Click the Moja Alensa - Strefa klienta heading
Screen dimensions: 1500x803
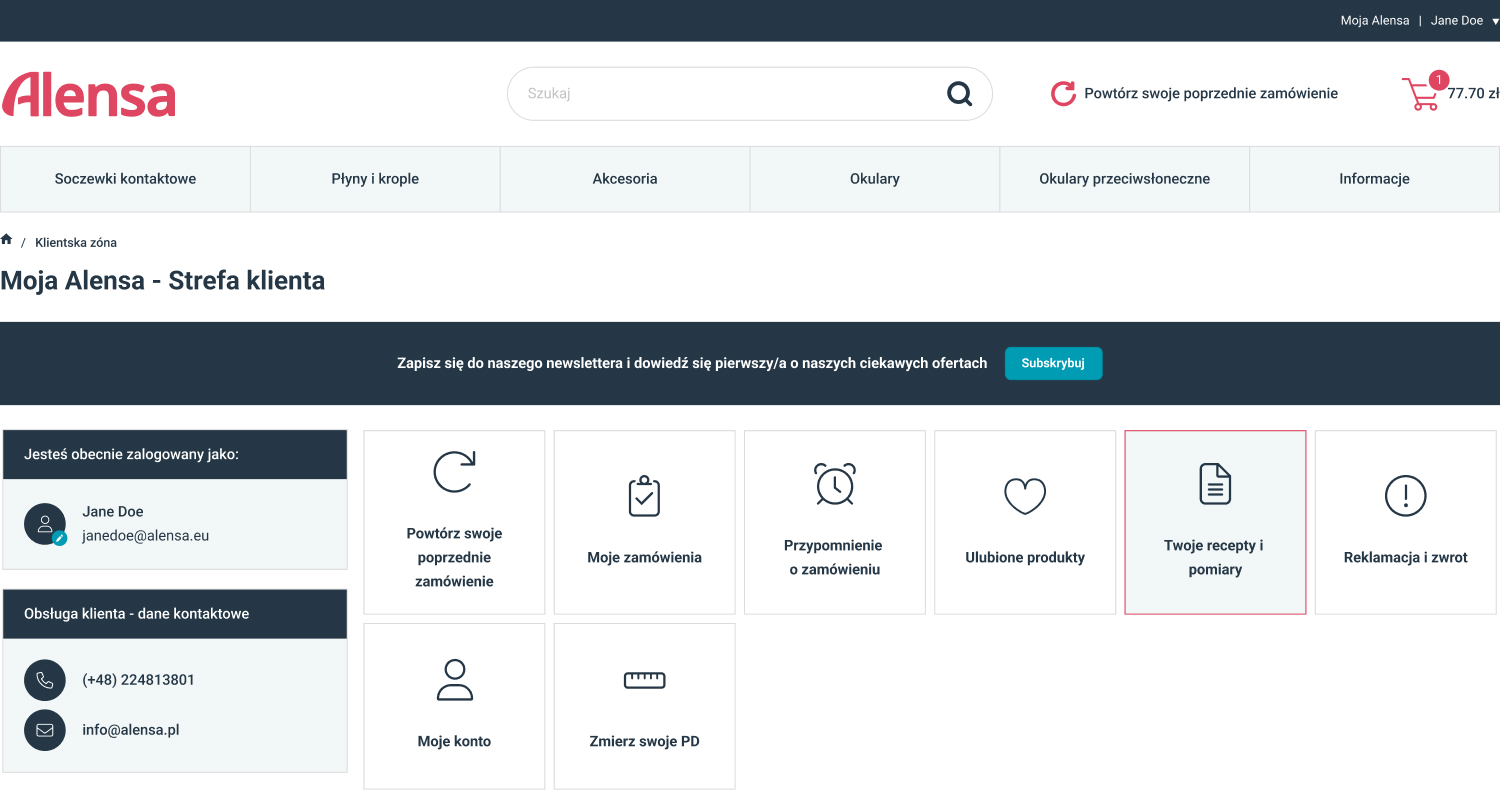[163, 281]
